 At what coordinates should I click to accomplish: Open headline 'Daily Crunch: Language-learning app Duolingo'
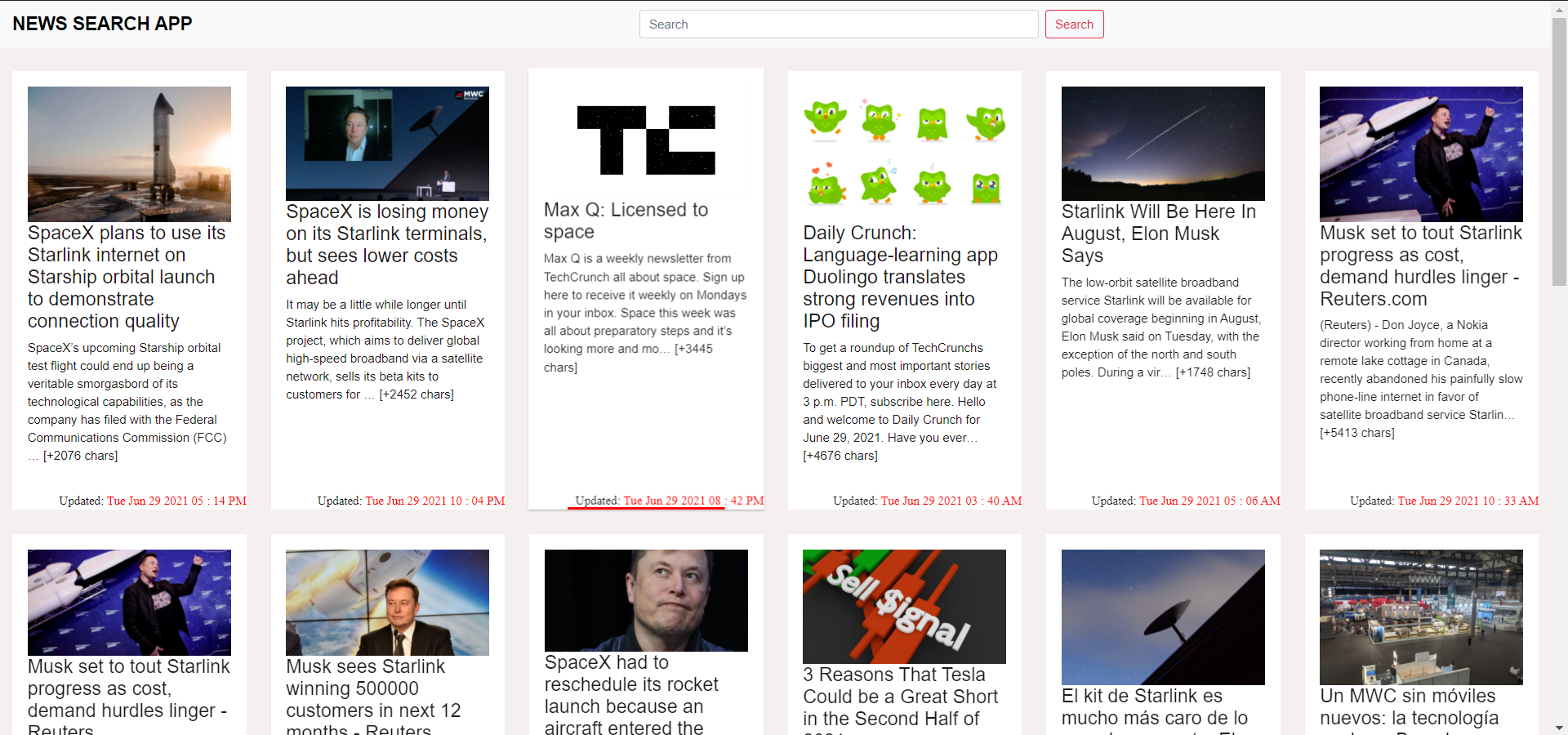click(901, 277)
